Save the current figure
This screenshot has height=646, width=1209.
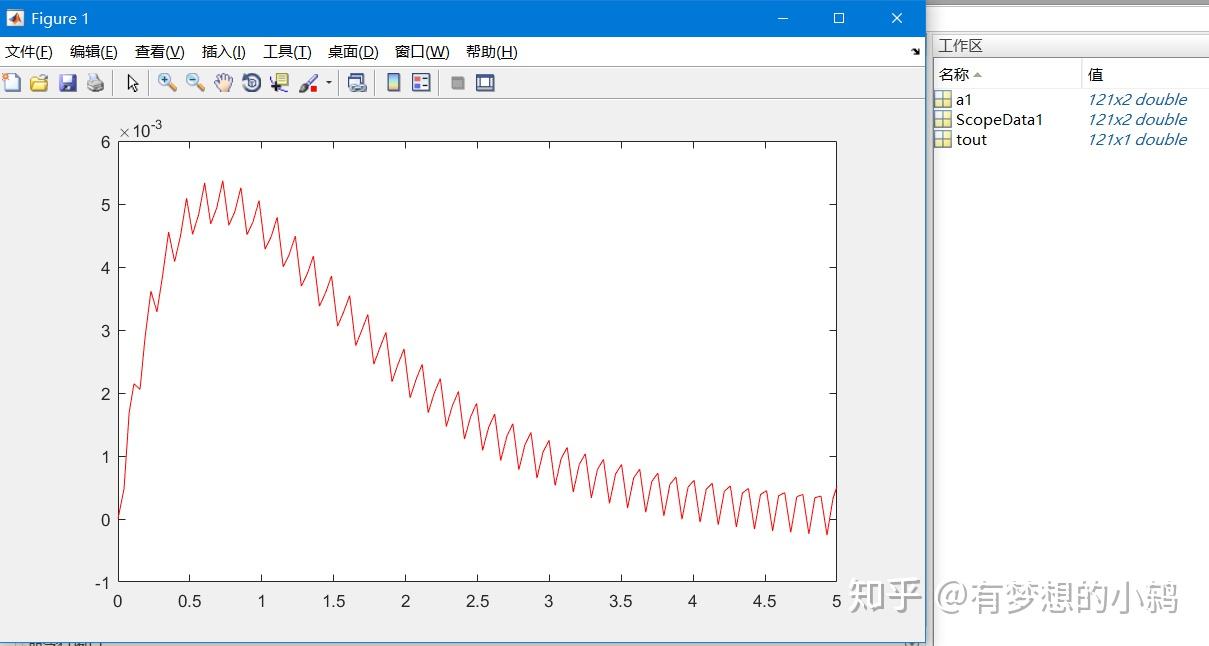tap(67, 82)
